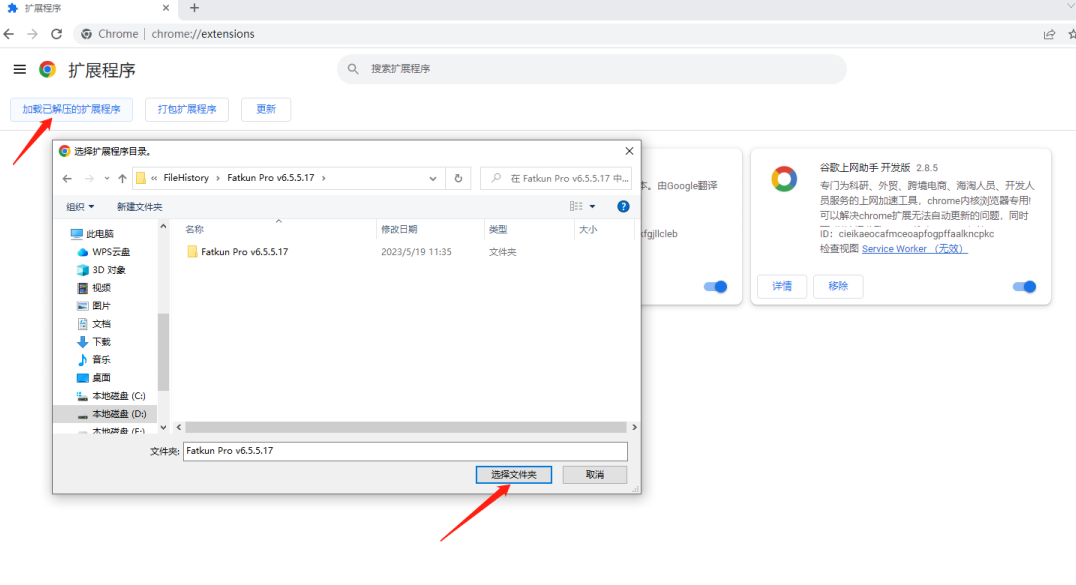Click 新建文件夹 in dialog toolbar

click(x=139, y=207)
